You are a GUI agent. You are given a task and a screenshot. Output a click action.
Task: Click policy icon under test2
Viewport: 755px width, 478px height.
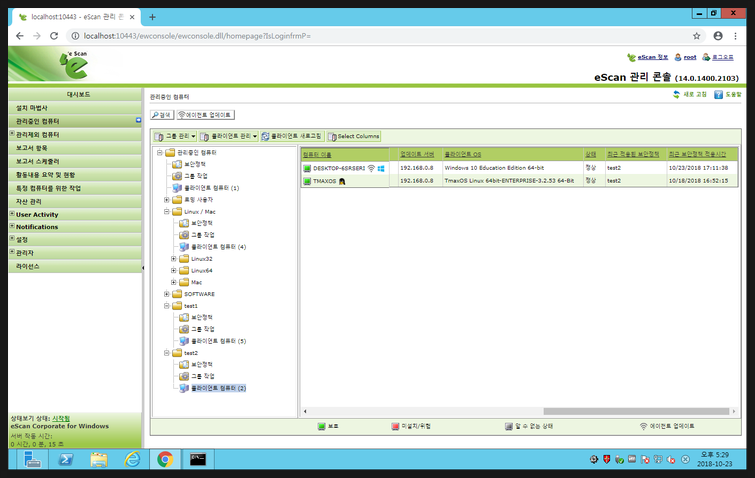click(184, 365)
